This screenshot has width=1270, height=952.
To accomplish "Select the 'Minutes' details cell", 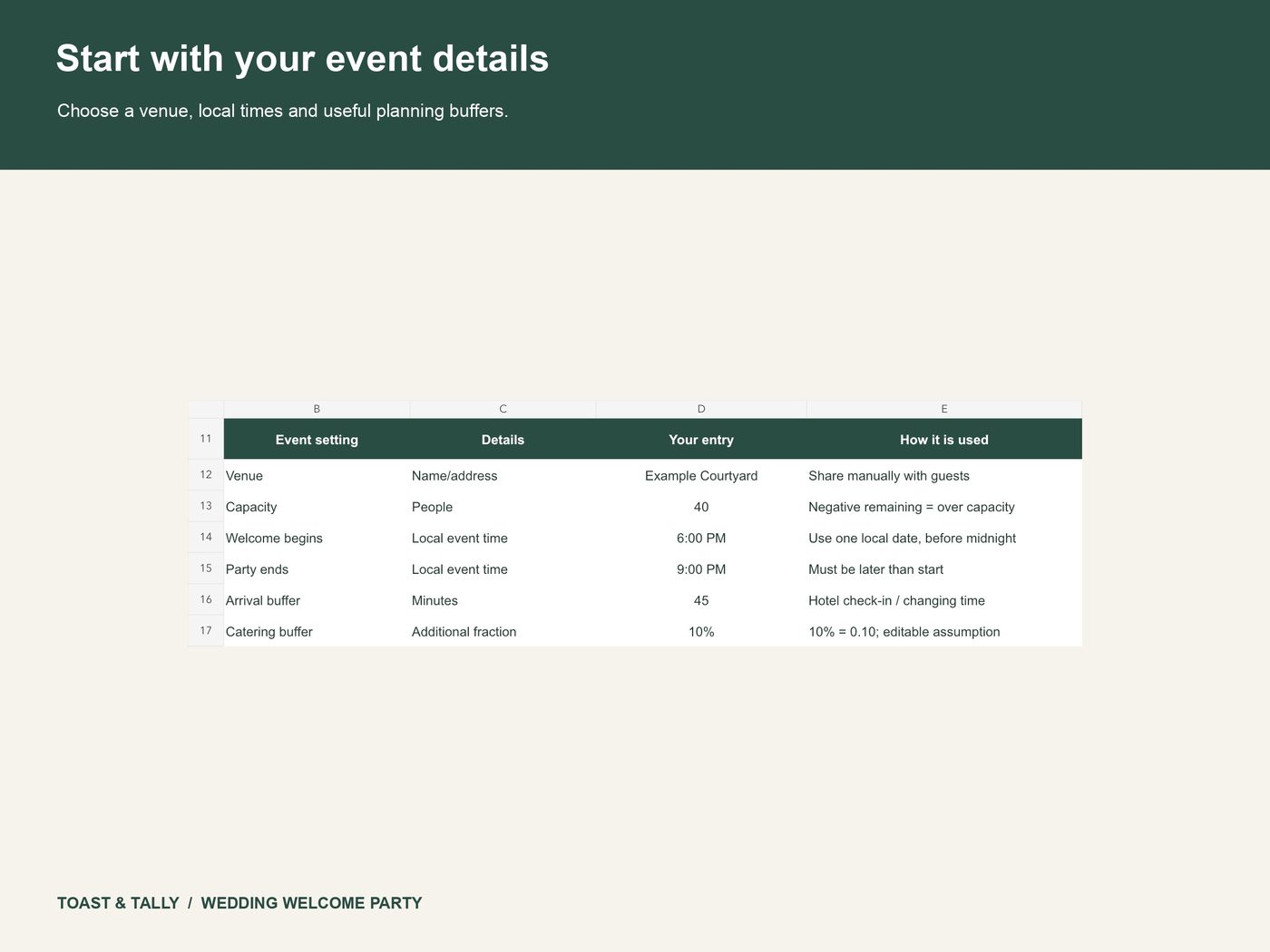I will 503,600.
